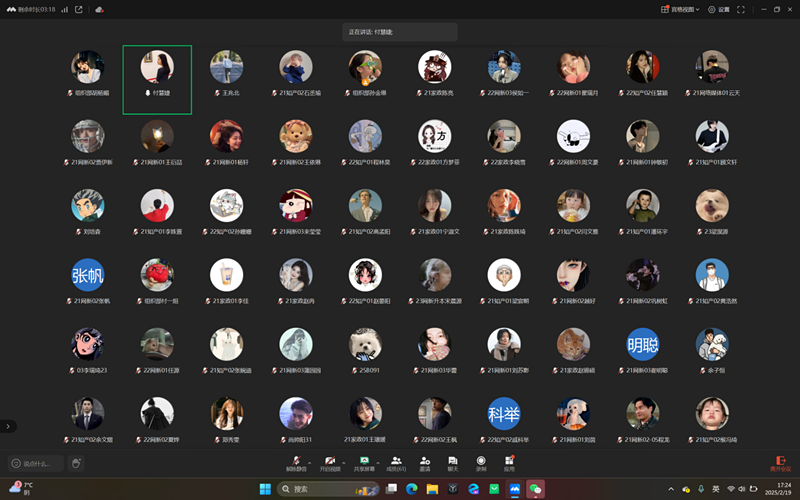Open the apps (应用) menu
Screen dimensions: 800x500
(x=509, y=461)
